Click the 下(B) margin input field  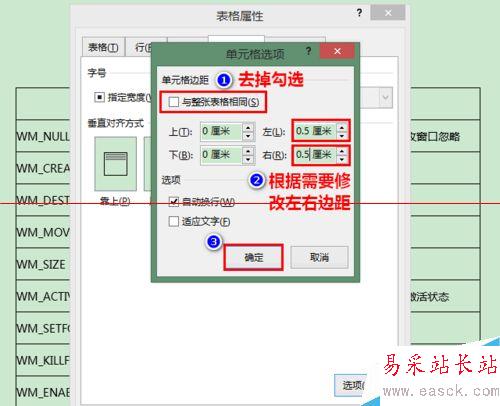point(221,155)
